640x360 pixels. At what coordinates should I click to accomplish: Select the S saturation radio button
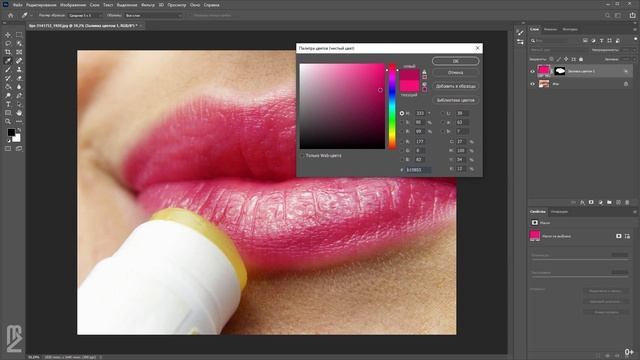[x=402, y=122]
